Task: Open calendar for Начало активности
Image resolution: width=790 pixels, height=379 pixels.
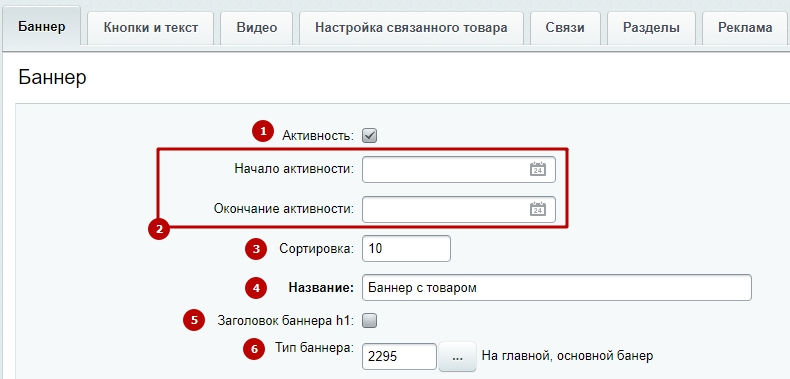Action: pos(538,169)
